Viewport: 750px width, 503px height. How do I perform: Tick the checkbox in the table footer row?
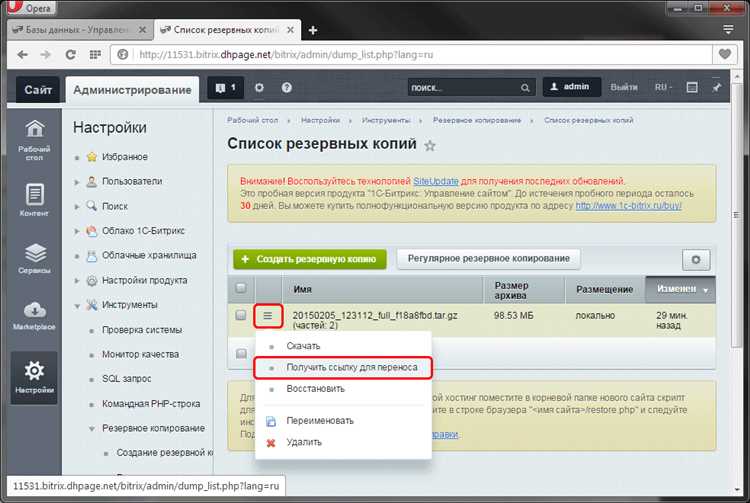(x=241, y=353)
